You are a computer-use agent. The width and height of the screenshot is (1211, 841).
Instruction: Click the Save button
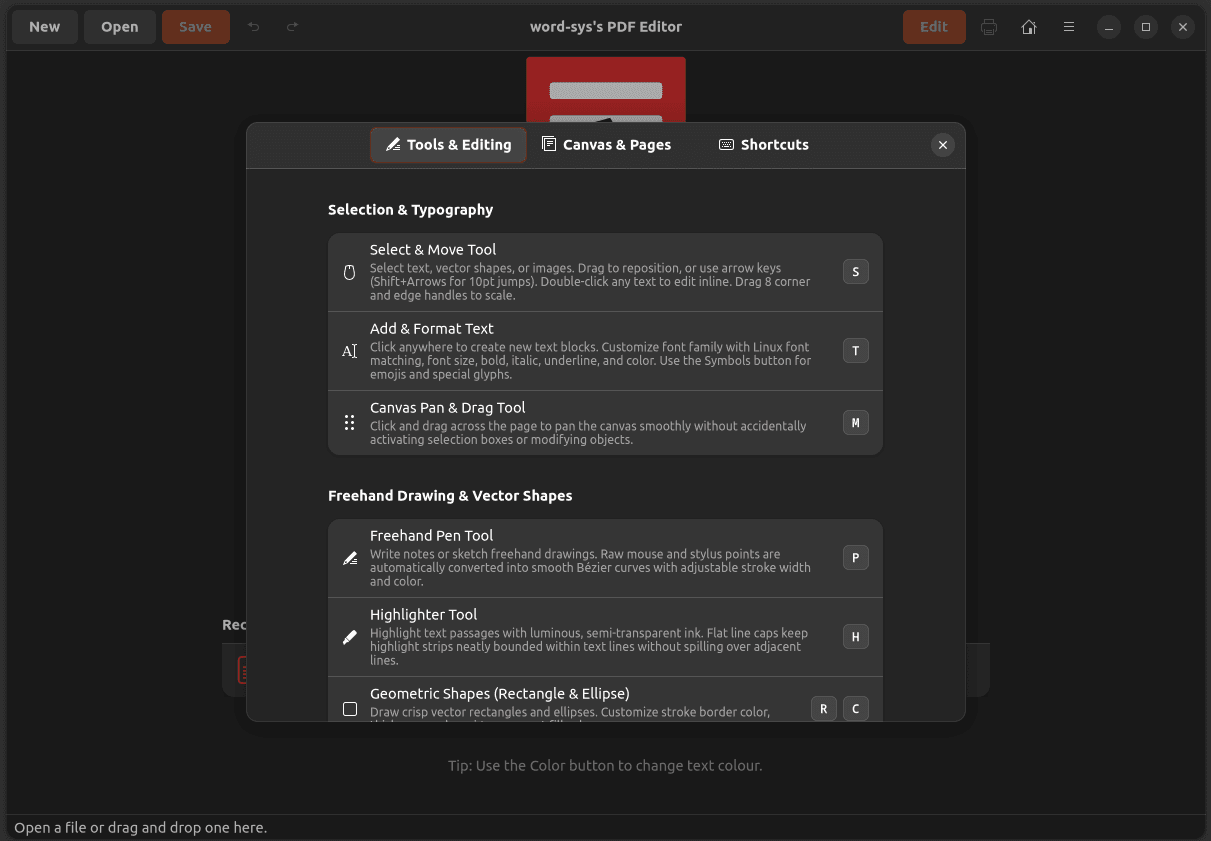pos(195,27)
